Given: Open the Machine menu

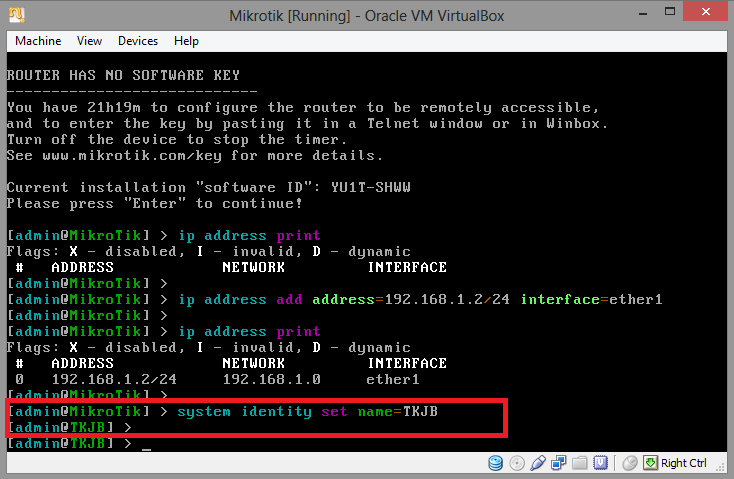Looking at the screenshot, I should (x=38, y=41).
